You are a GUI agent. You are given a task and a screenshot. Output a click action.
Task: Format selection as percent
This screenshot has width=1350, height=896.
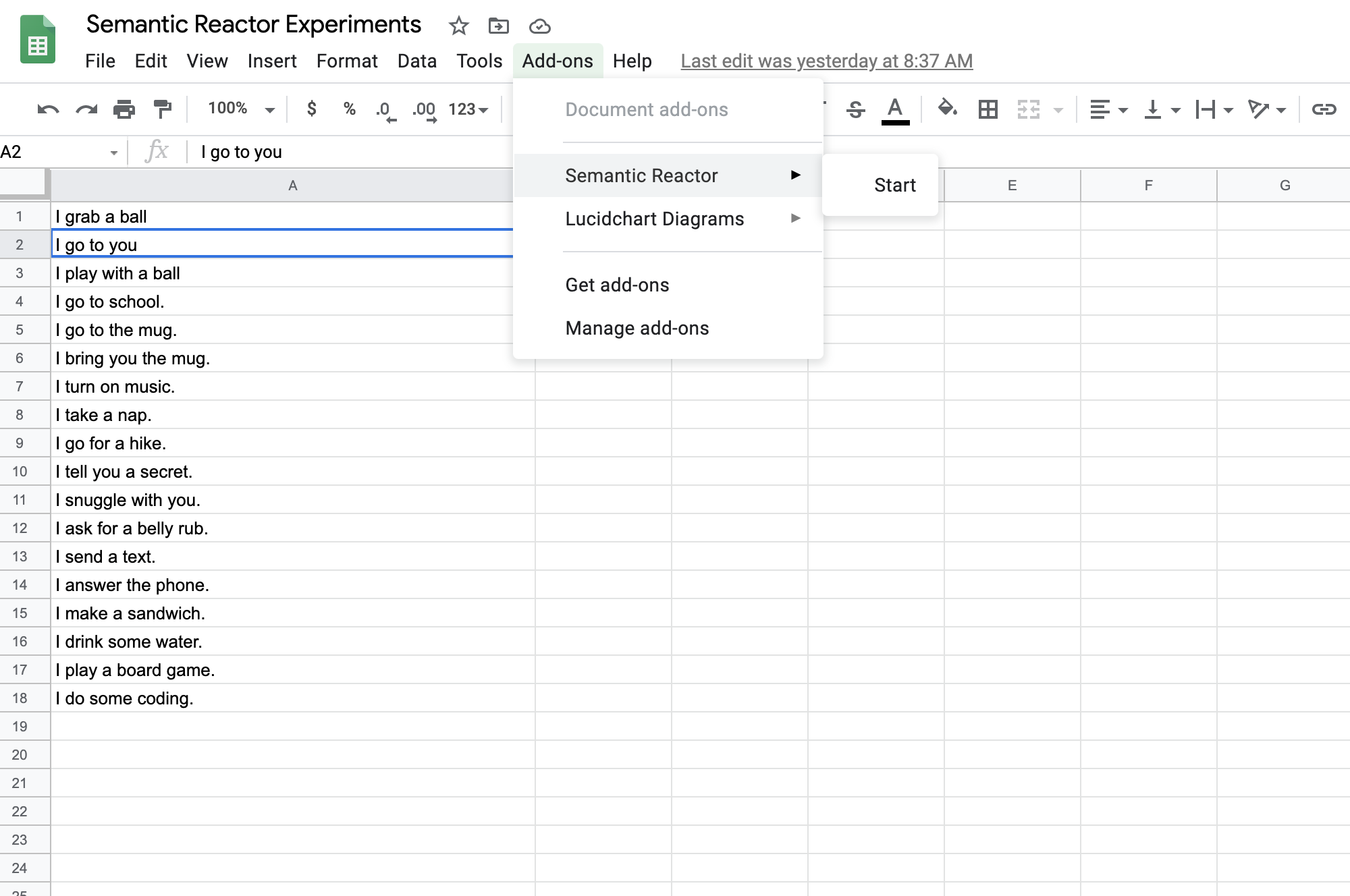tap(349, 109)
